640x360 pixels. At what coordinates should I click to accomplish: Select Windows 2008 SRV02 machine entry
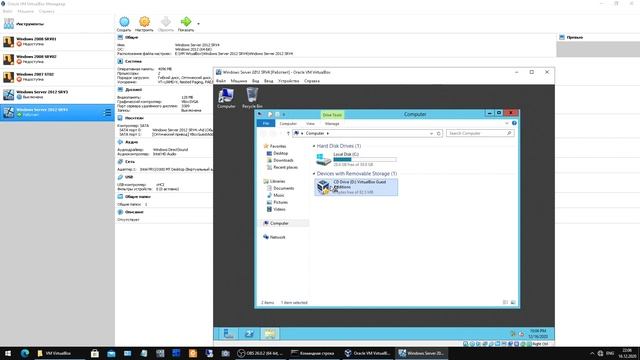tap(57, 59)
